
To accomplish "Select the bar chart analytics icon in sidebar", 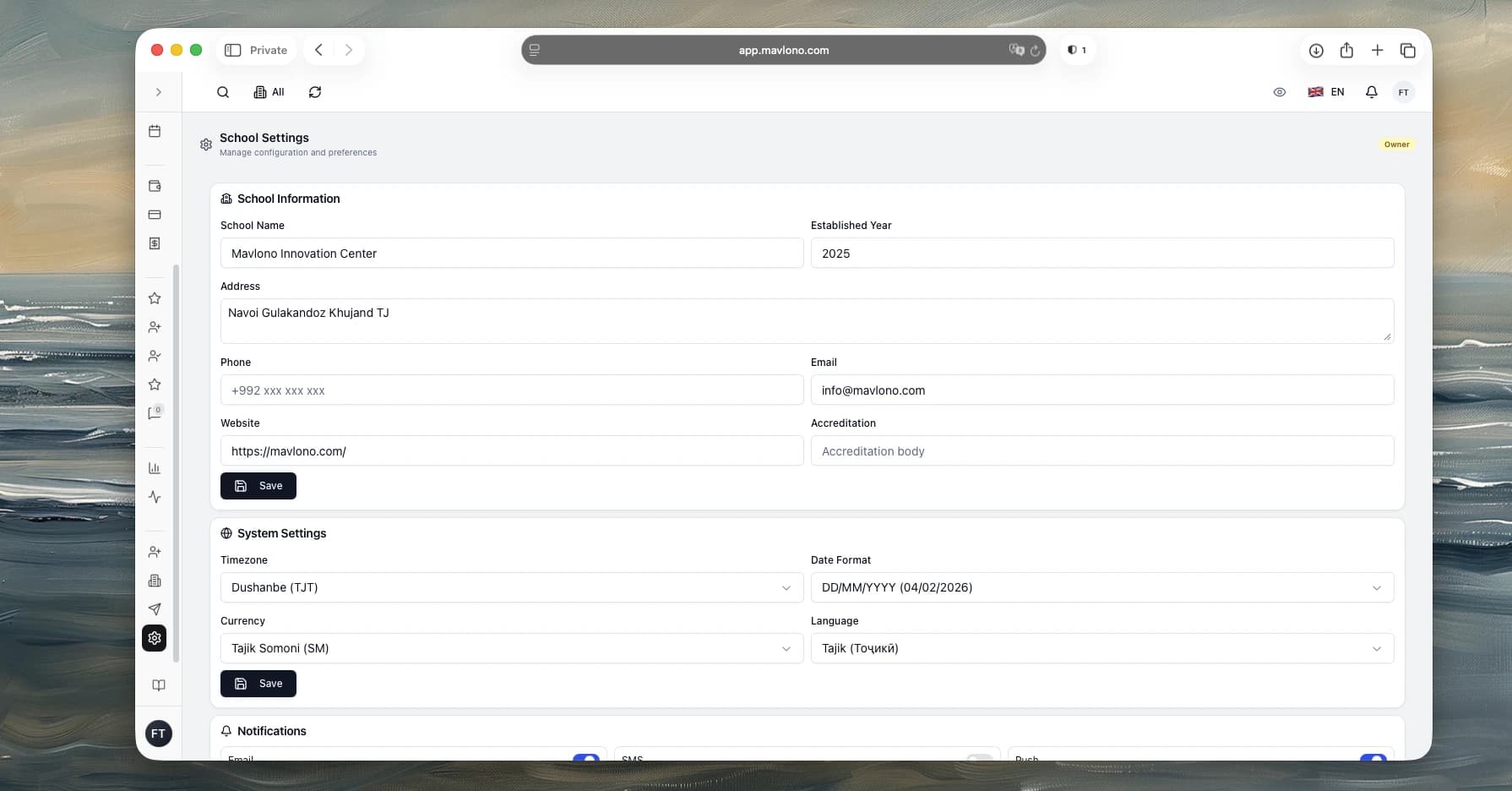I will [x=155, y=467].
